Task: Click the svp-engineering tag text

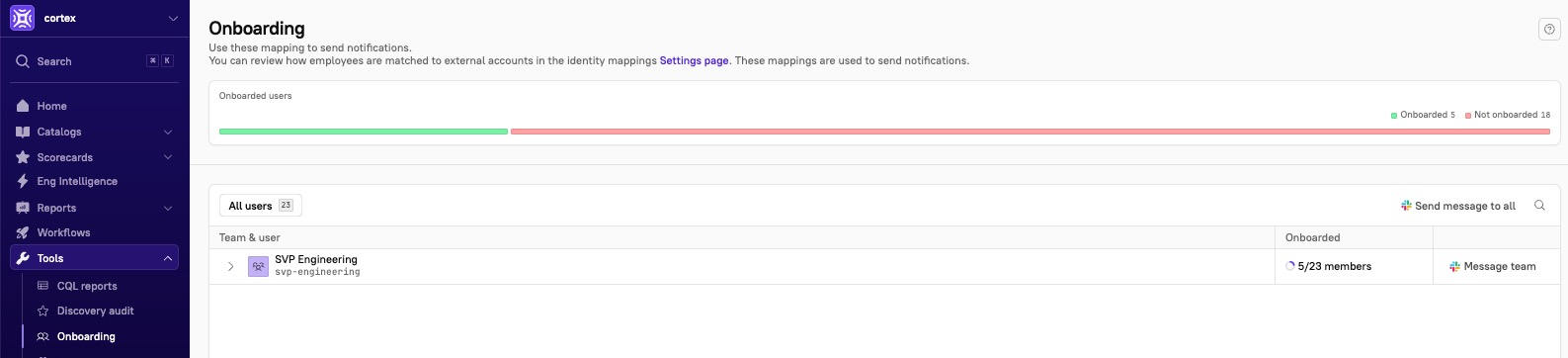Action: (317, 272)
